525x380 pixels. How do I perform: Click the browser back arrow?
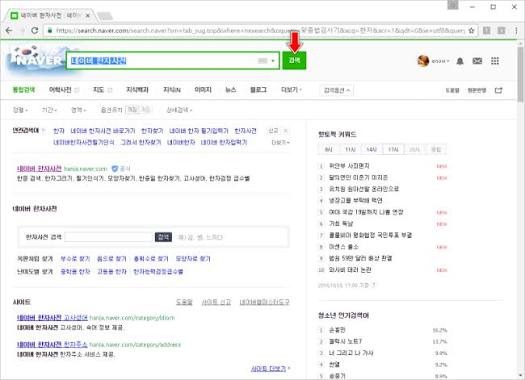pyautogui.click(x=9, y=30)
